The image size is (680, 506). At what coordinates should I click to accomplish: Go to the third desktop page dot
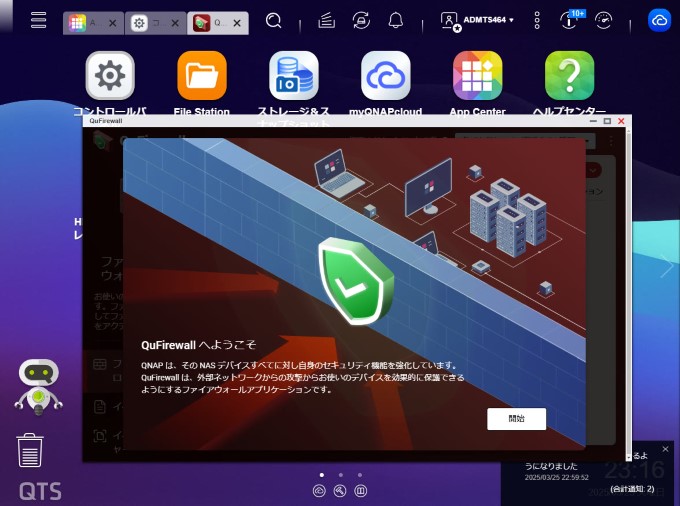360,475
